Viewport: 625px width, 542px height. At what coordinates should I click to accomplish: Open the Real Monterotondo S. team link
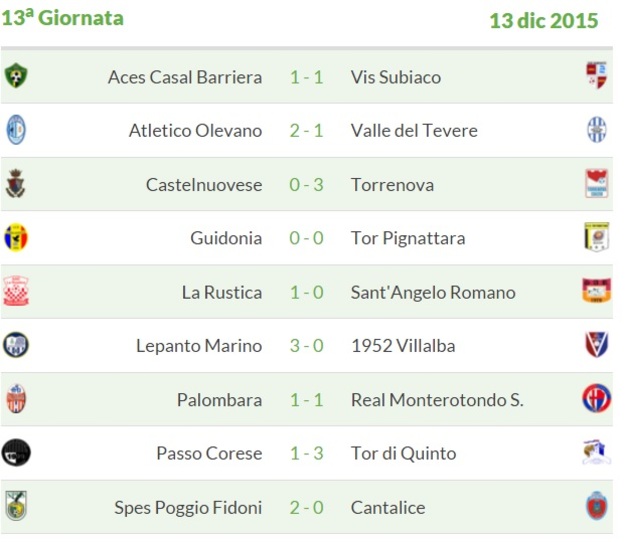click(437, 400)
